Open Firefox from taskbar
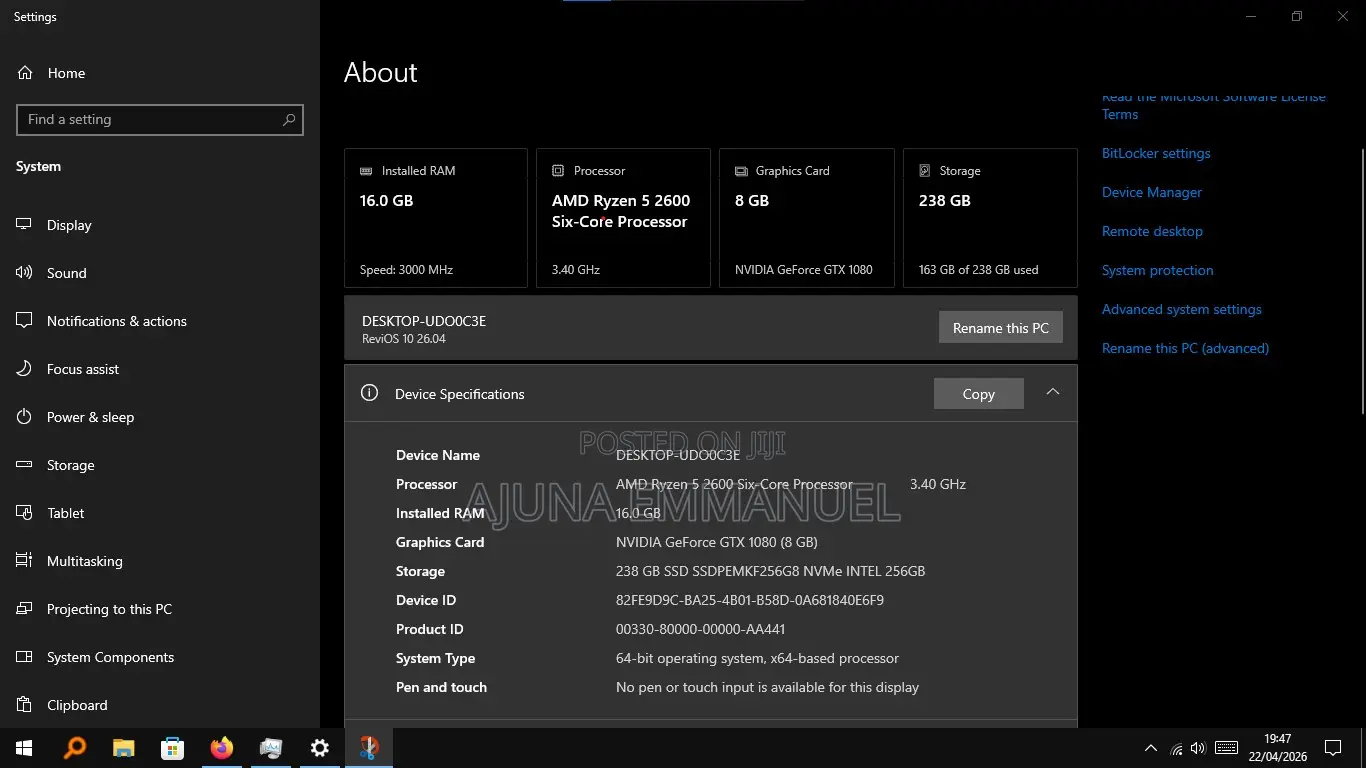 pyautogui.click(x=221, y=748)
